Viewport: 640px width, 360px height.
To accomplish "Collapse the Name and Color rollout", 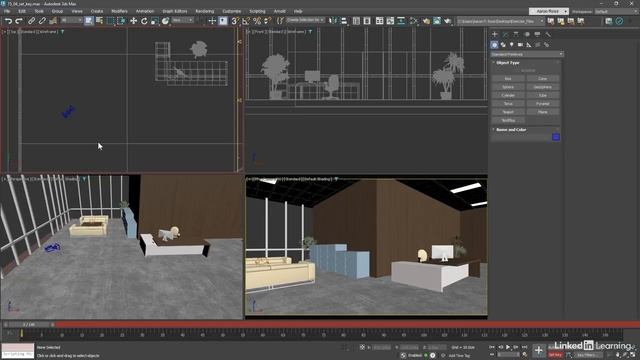I will [511, 129].
